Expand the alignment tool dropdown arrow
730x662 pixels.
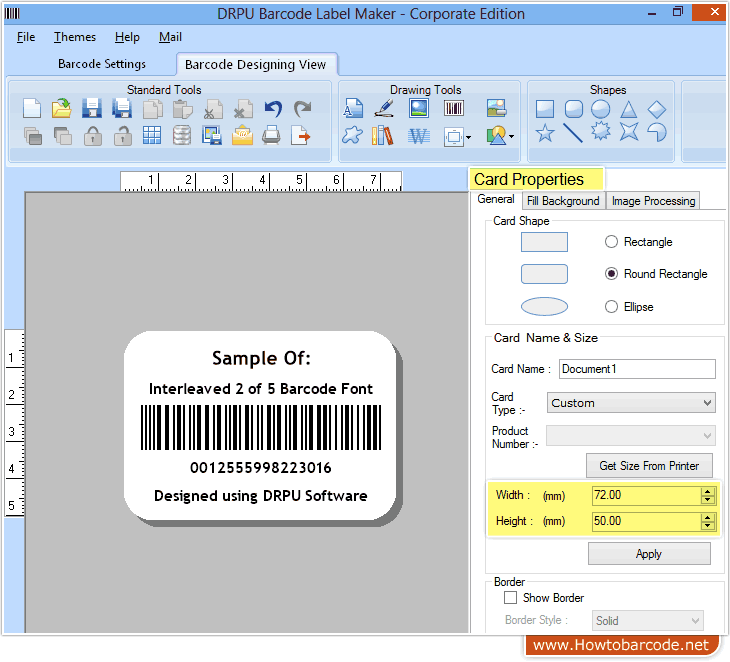468,137
